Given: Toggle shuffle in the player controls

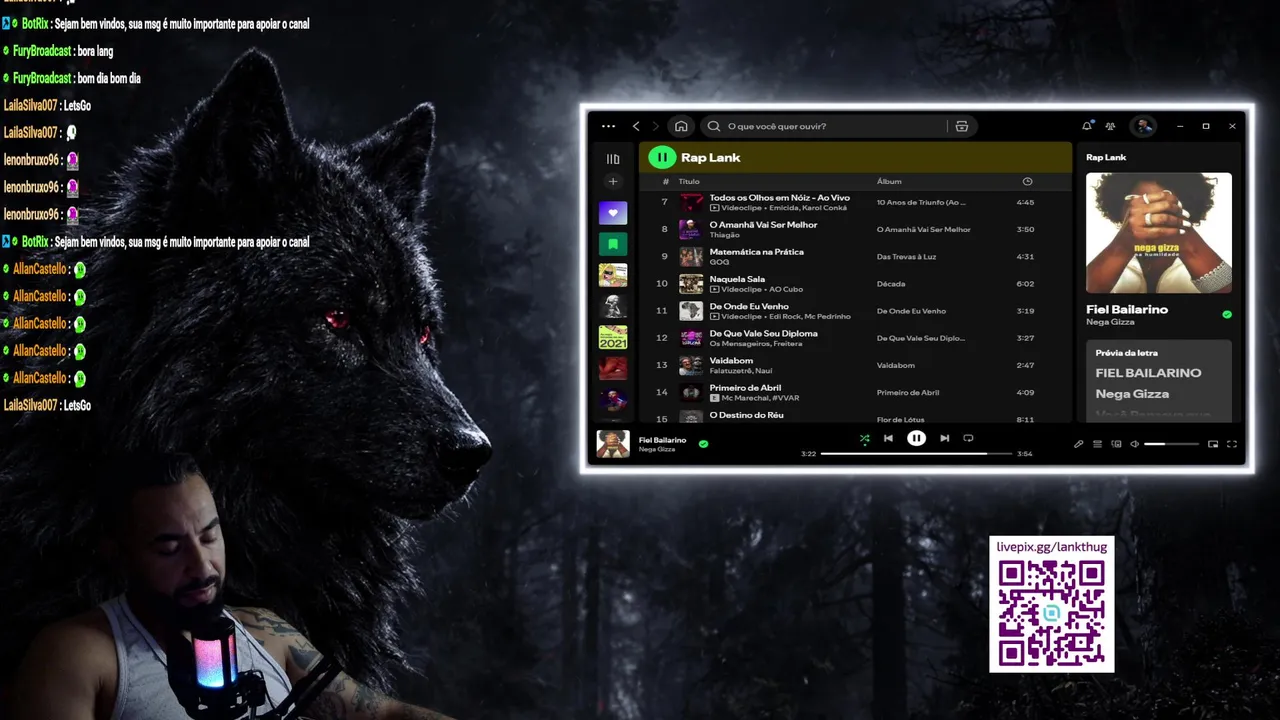Looking at the screenshot, I should [864, 438].
